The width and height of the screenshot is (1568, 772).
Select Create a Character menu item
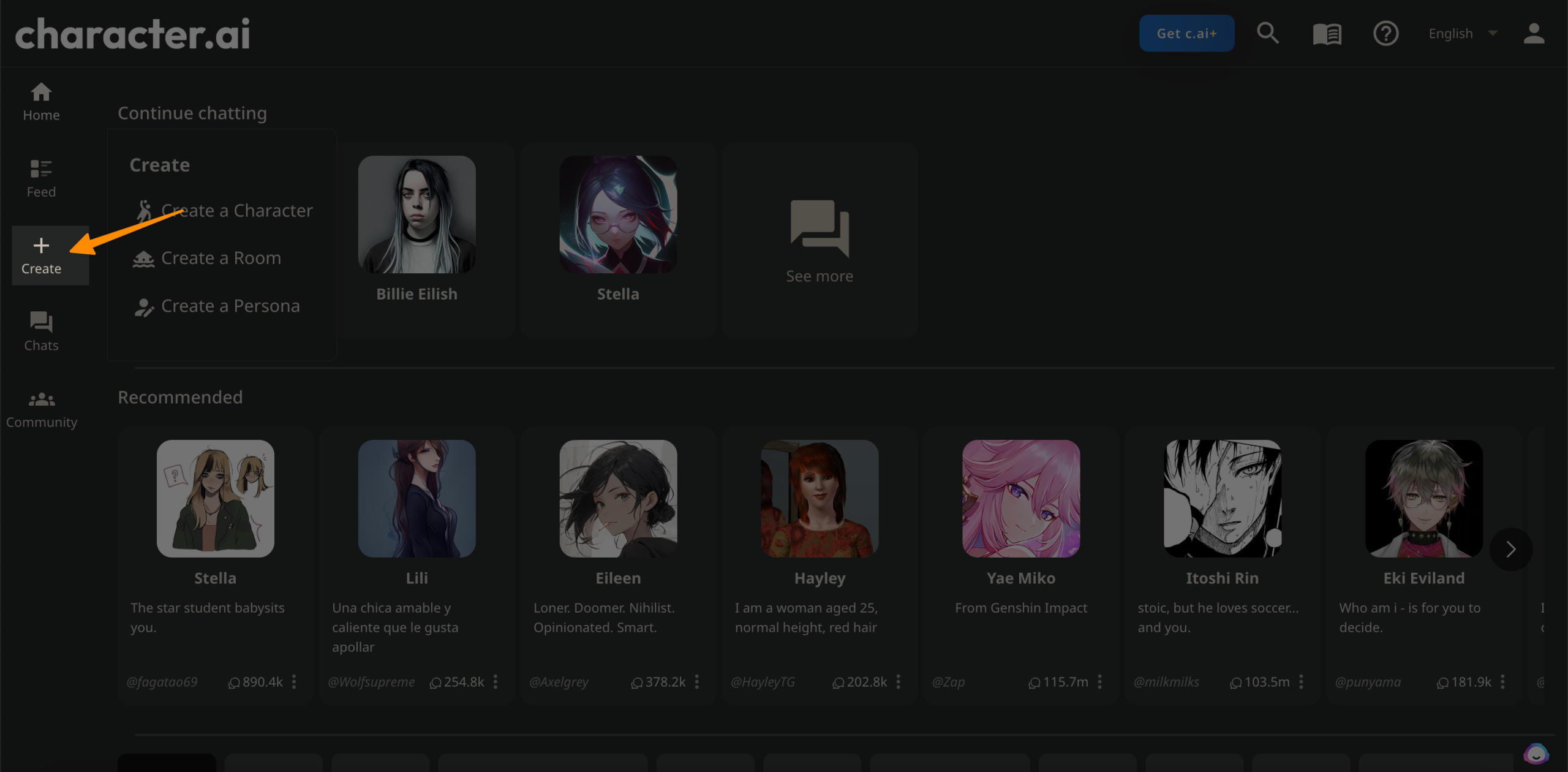click(236, 211)
